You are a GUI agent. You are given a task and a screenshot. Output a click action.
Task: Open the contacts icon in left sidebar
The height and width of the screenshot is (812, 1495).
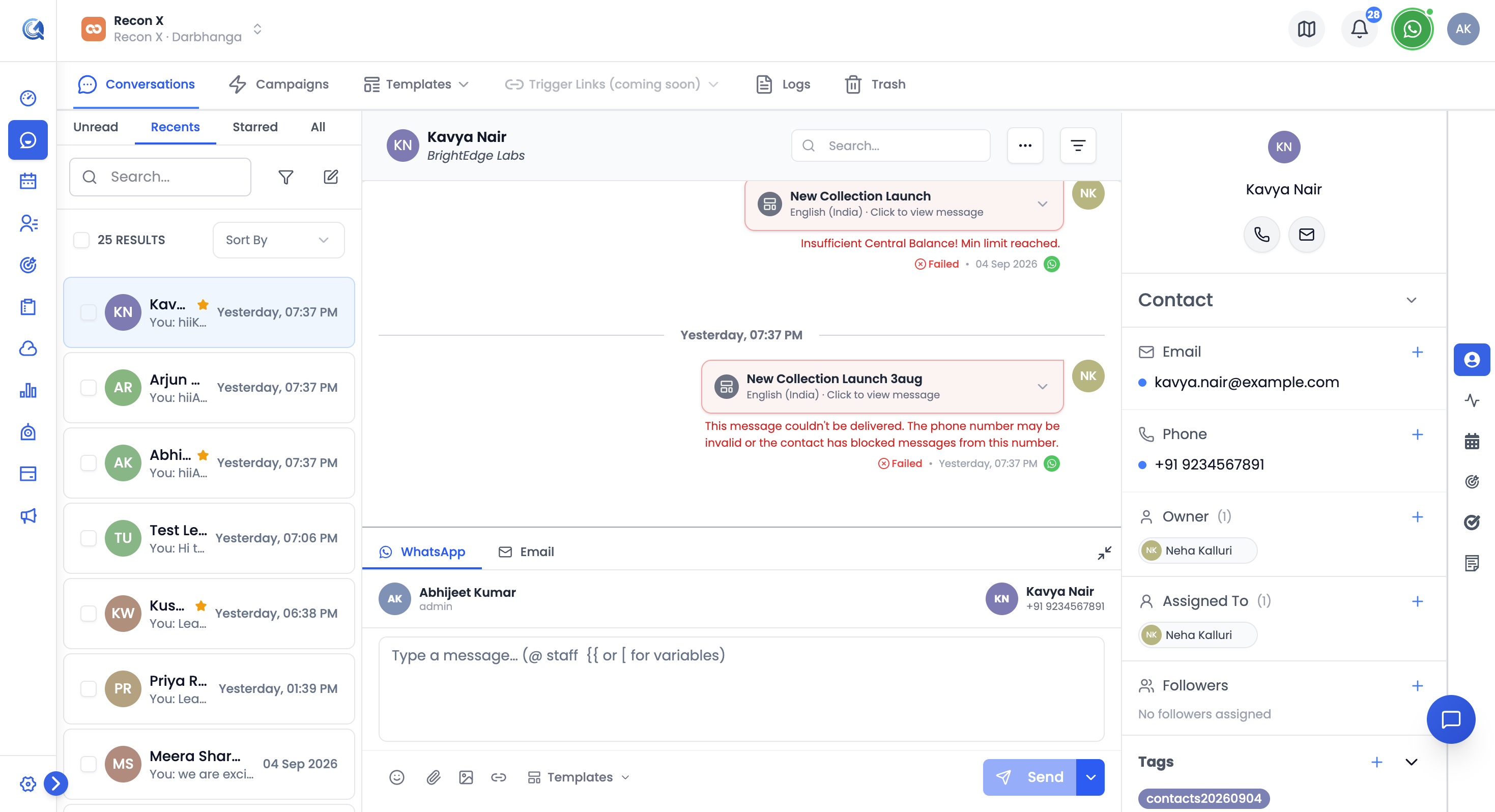(x=28, y=223)
